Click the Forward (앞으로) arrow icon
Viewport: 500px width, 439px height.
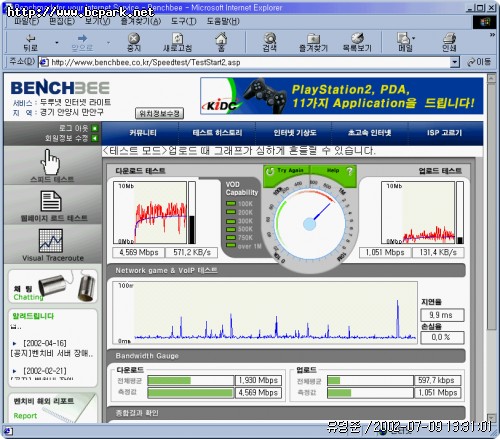pyautogui.click(x=82, y=38)
